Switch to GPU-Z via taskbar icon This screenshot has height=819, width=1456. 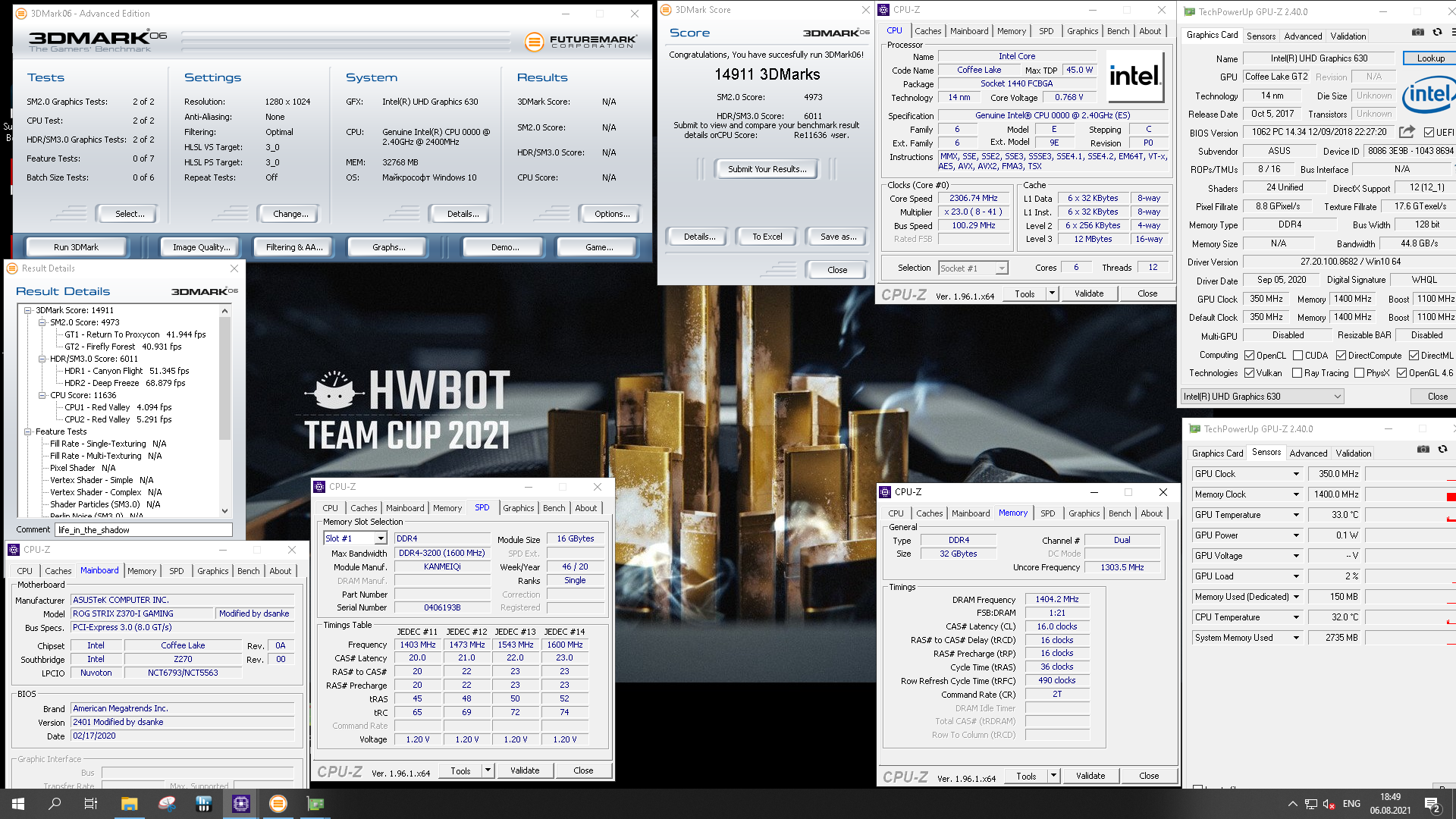pyautogui.click(x=315, y=804)
